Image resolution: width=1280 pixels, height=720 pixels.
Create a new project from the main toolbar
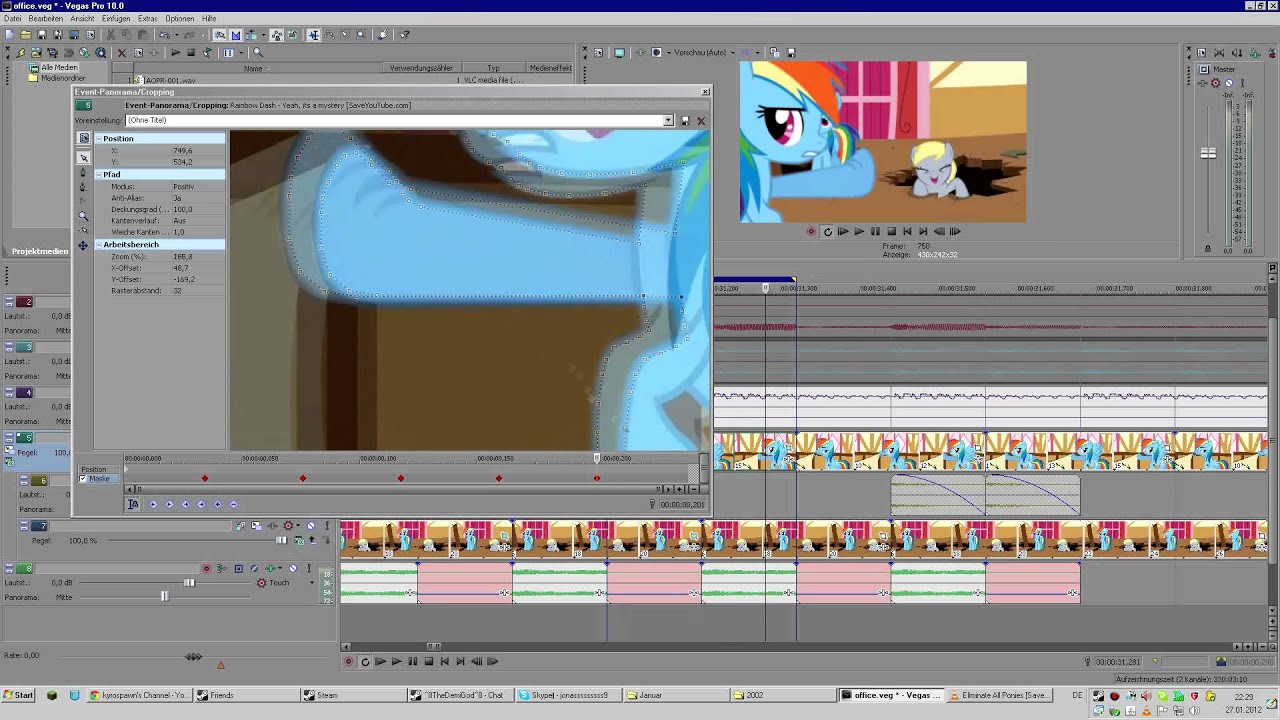click(x=9, y=34)
